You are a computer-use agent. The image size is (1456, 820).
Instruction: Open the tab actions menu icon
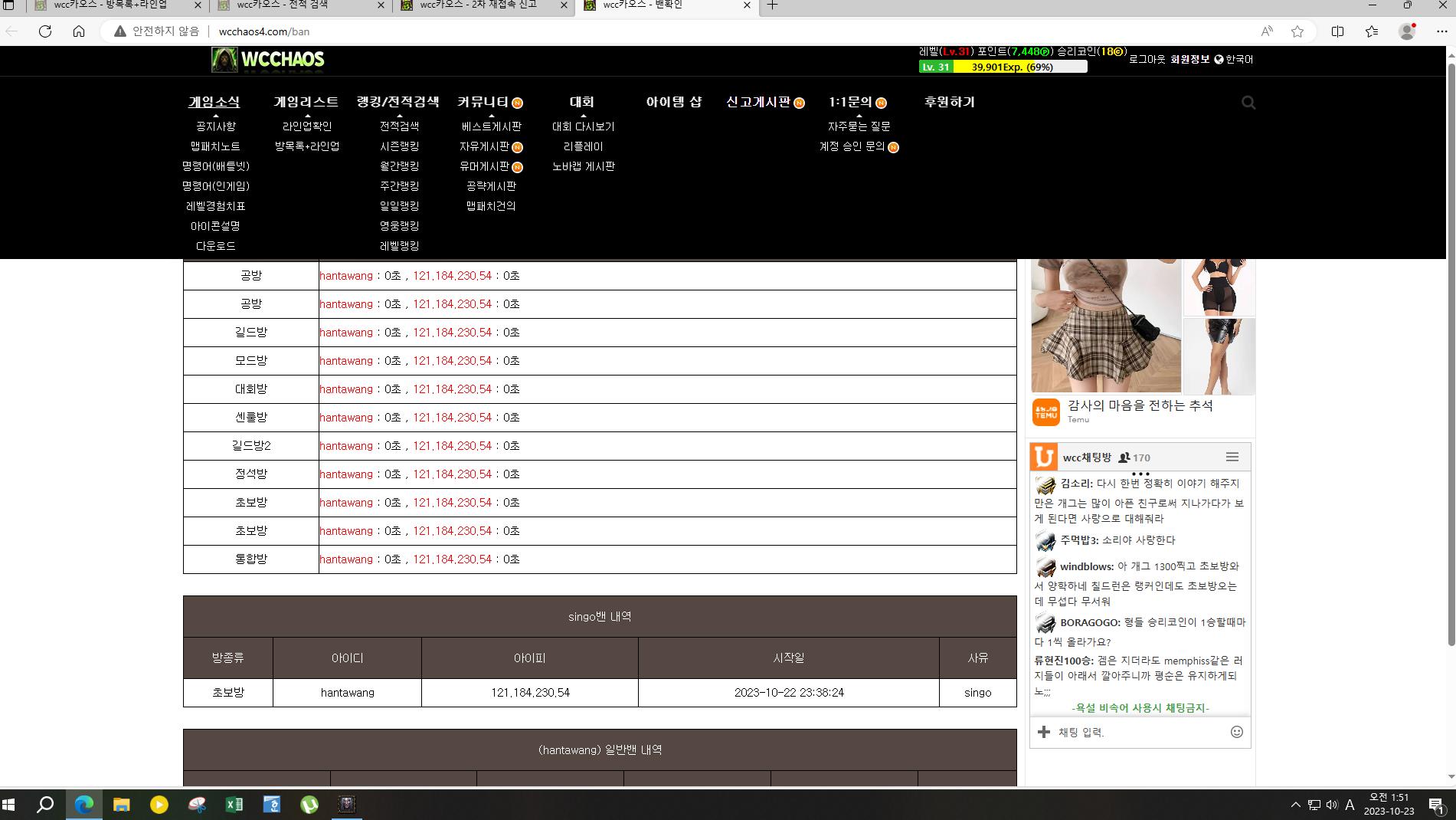(9, 5)
